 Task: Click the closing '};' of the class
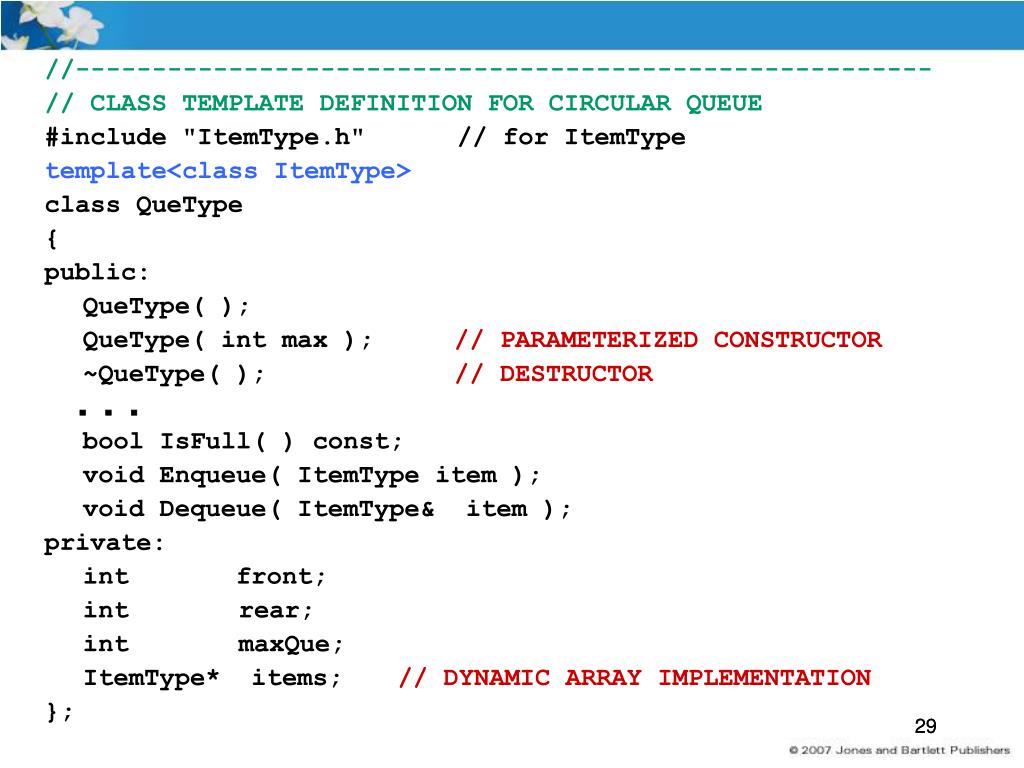59,712
